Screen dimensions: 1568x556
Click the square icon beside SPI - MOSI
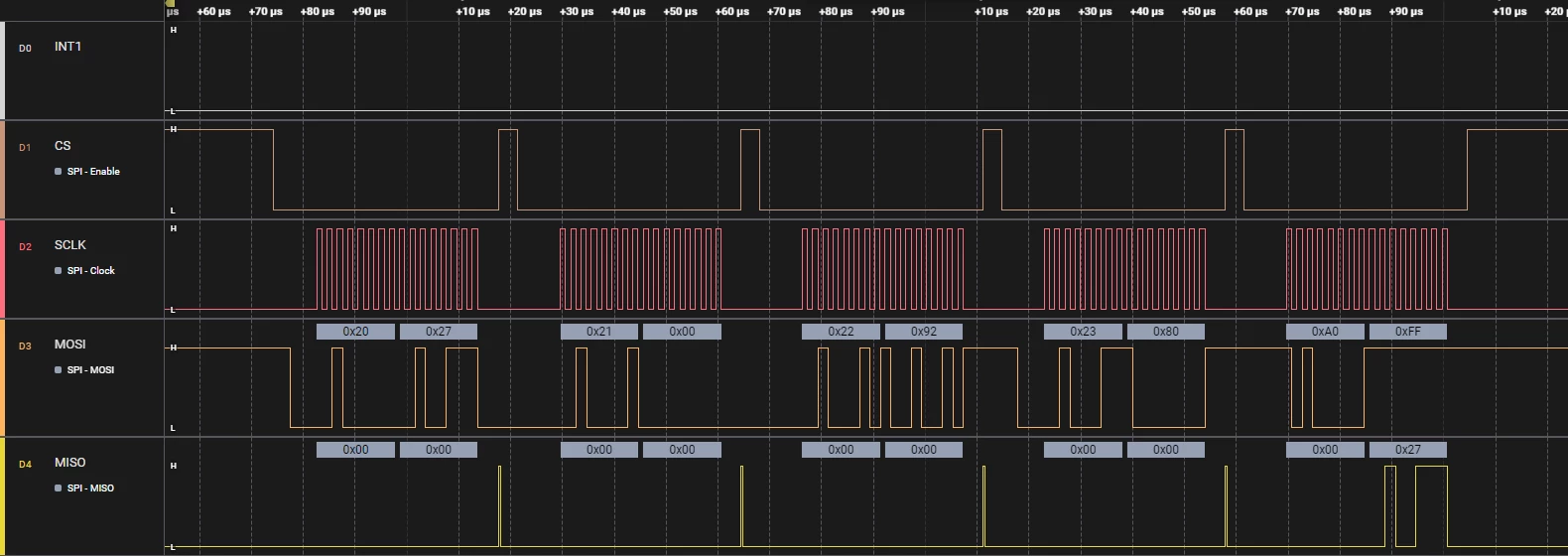(58, 370)
